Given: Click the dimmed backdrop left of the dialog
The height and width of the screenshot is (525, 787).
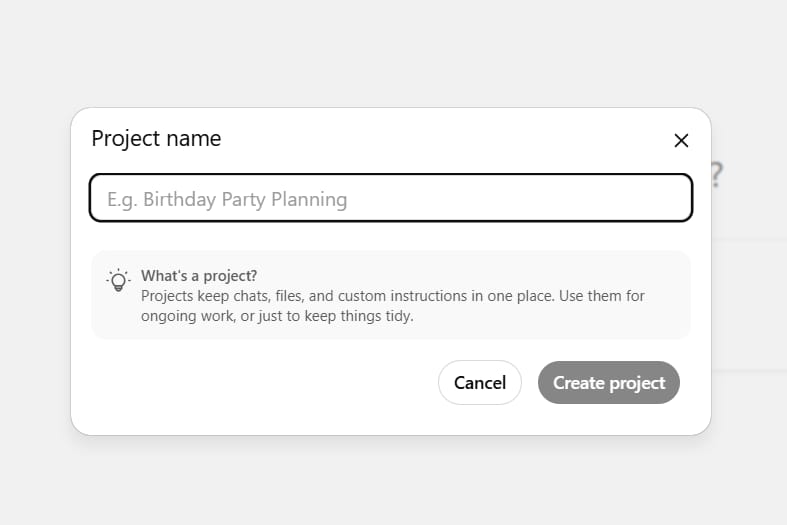Looking at the screenshot, I should tap(35, 271).
